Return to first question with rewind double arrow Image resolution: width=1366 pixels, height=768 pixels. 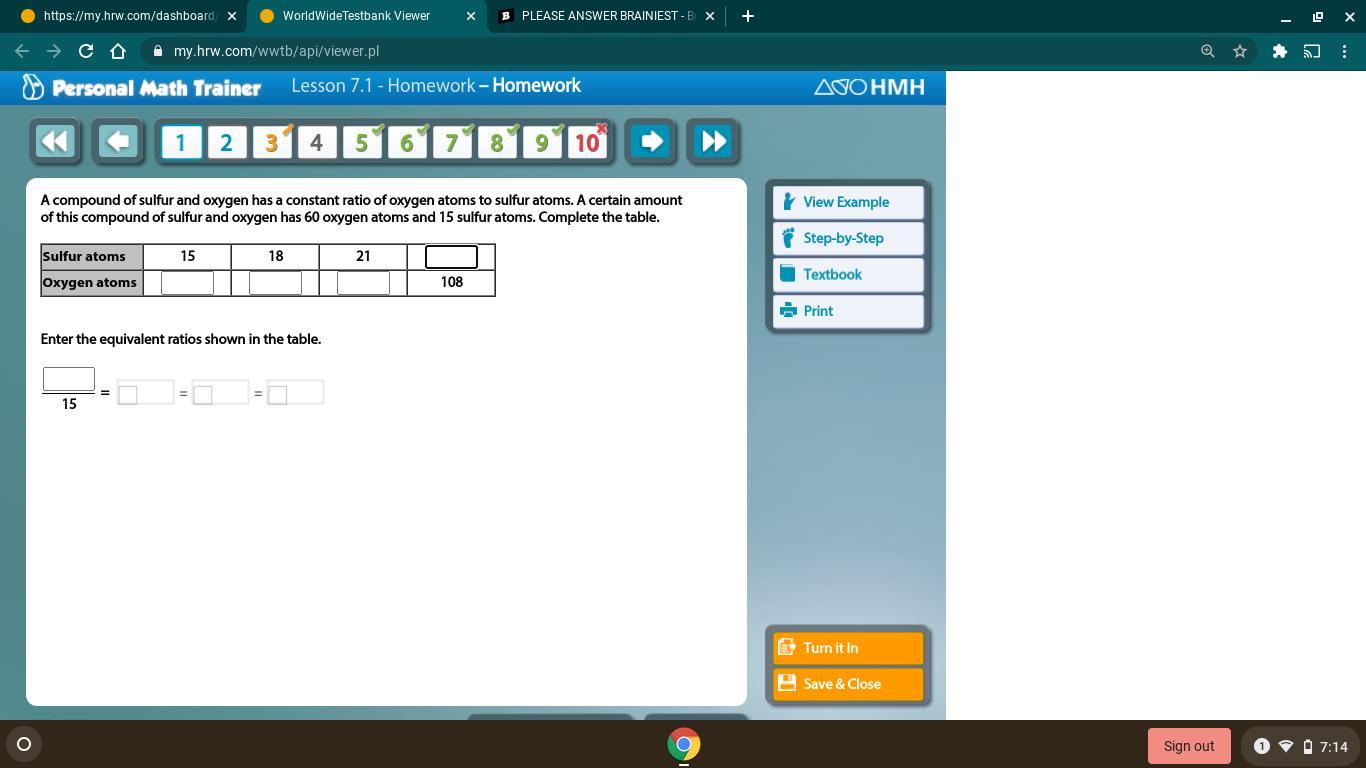(x=55, y=141)
